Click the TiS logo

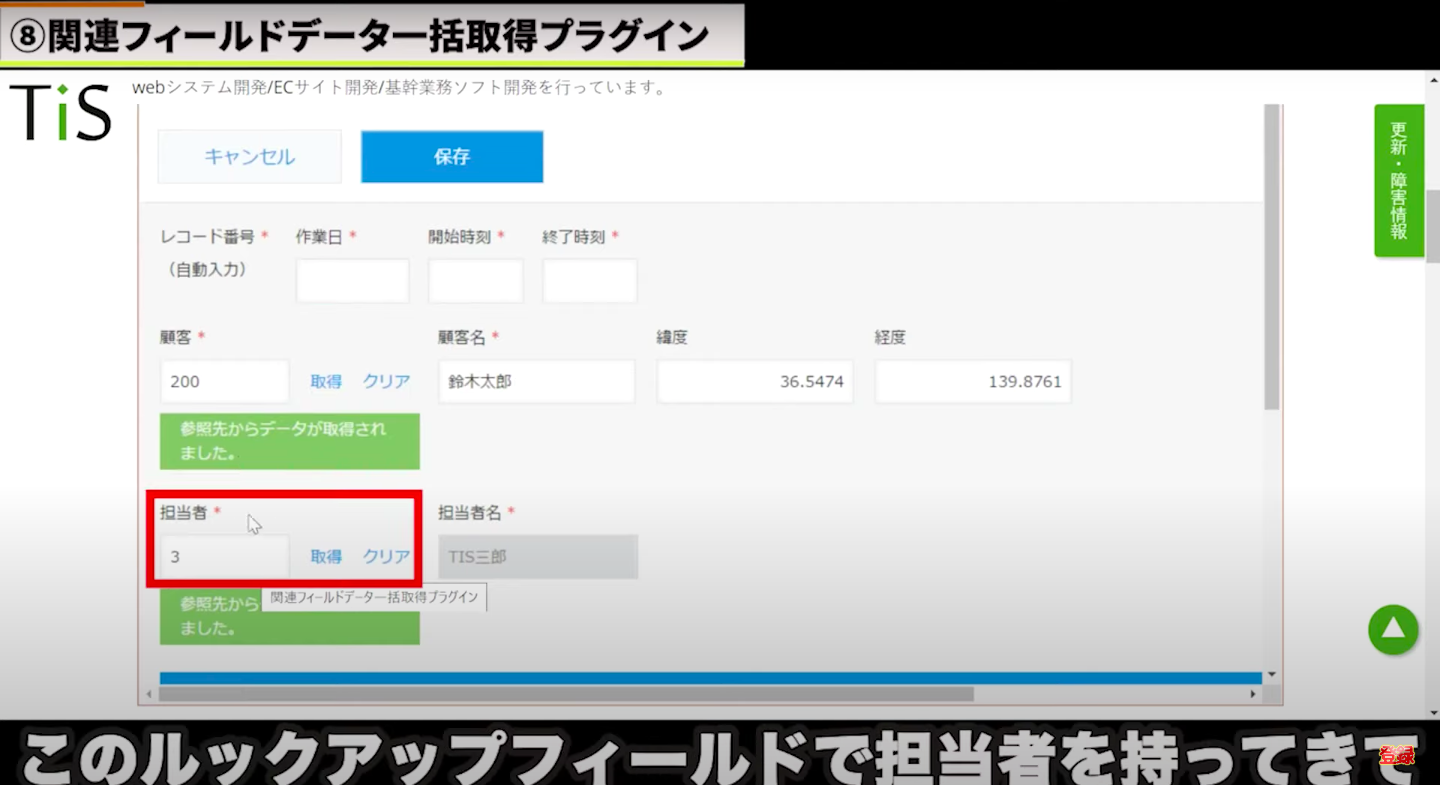(x=60, y=111)
